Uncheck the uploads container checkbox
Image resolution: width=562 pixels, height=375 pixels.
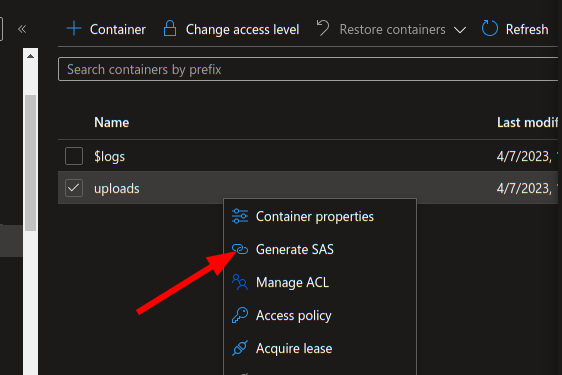74,188
